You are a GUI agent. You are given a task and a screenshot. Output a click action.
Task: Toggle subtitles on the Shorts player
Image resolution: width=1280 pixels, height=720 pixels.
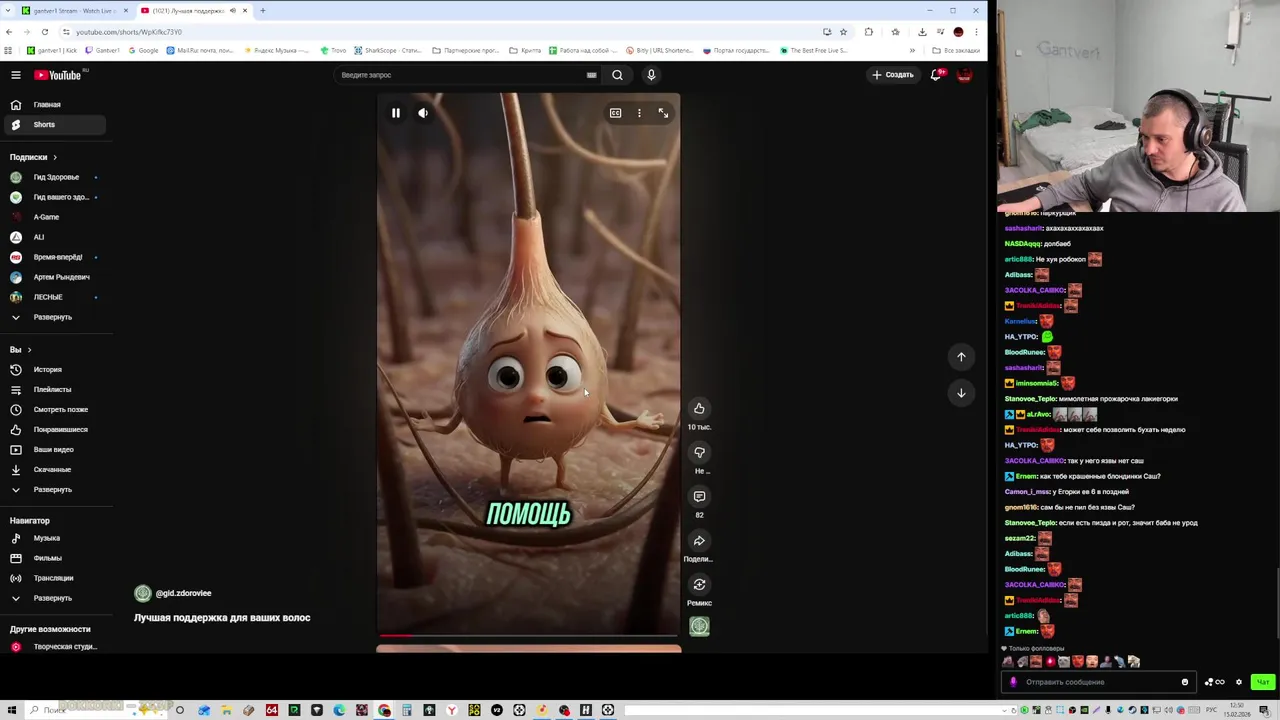(615, 113)
